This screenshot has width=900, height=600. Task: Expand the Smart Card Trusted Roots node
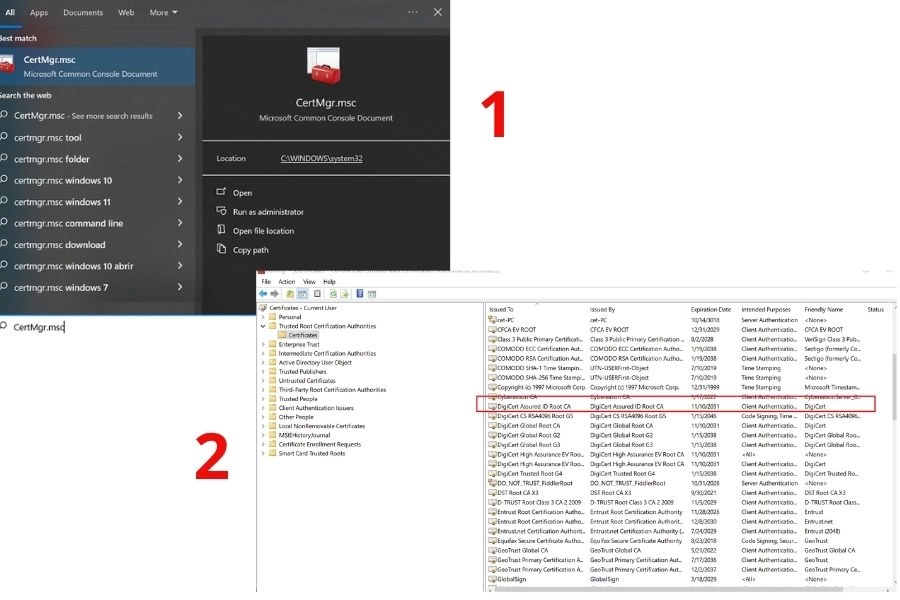[x=263, y=454]
